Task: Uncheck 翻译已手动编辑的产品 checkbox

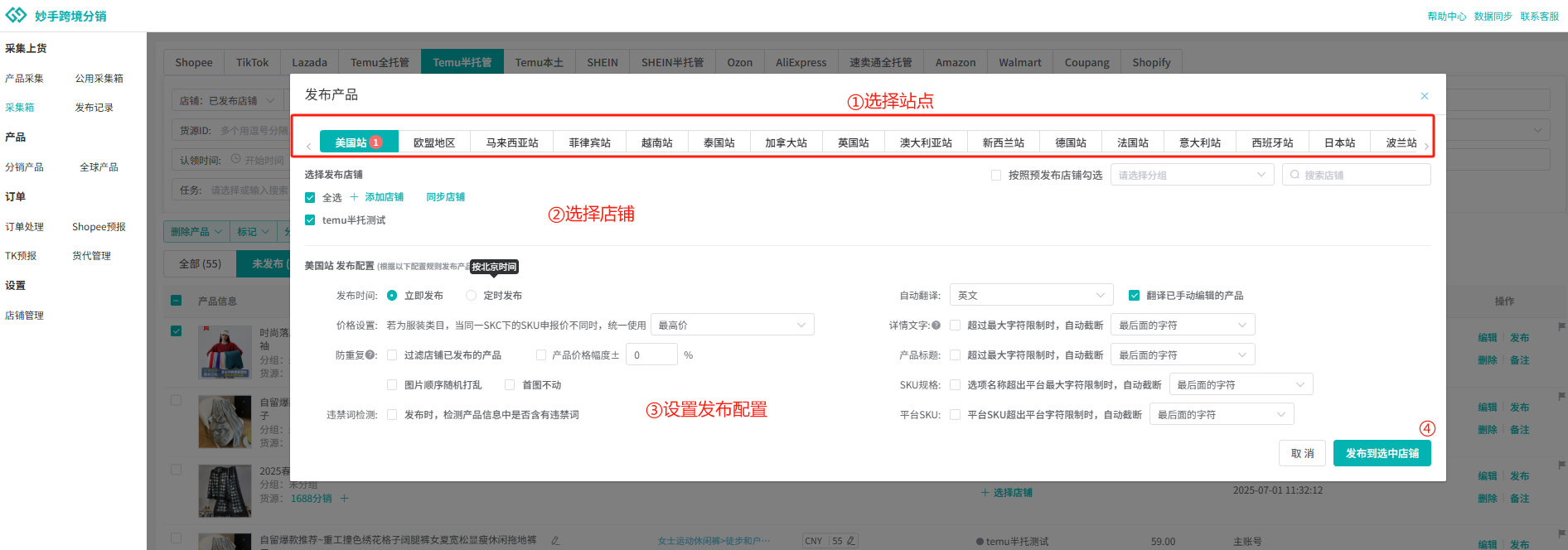Action: [1134, 296]
